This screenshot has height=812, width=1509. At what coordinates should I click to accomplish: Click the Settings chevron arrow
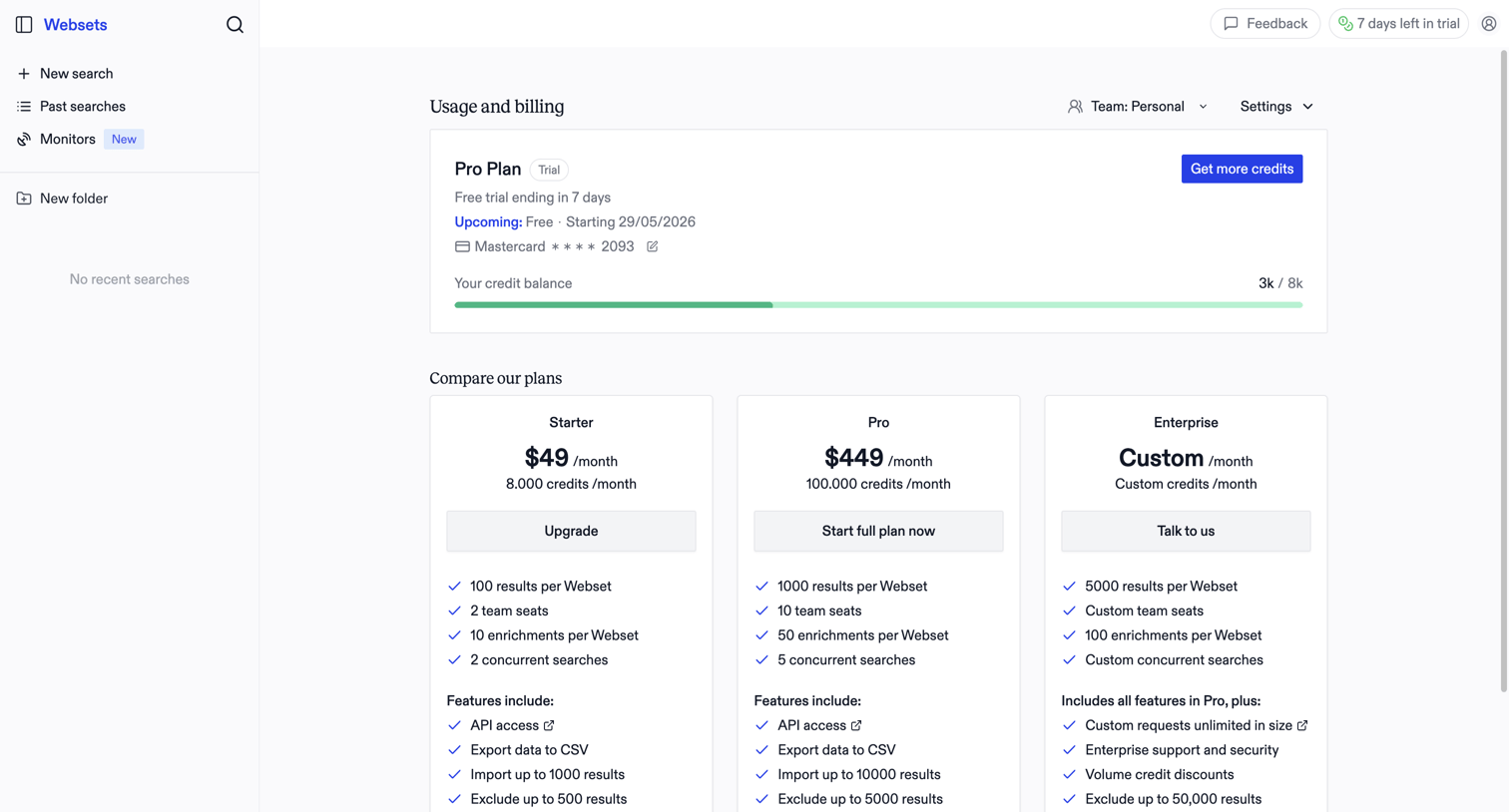click(1307, 107)
